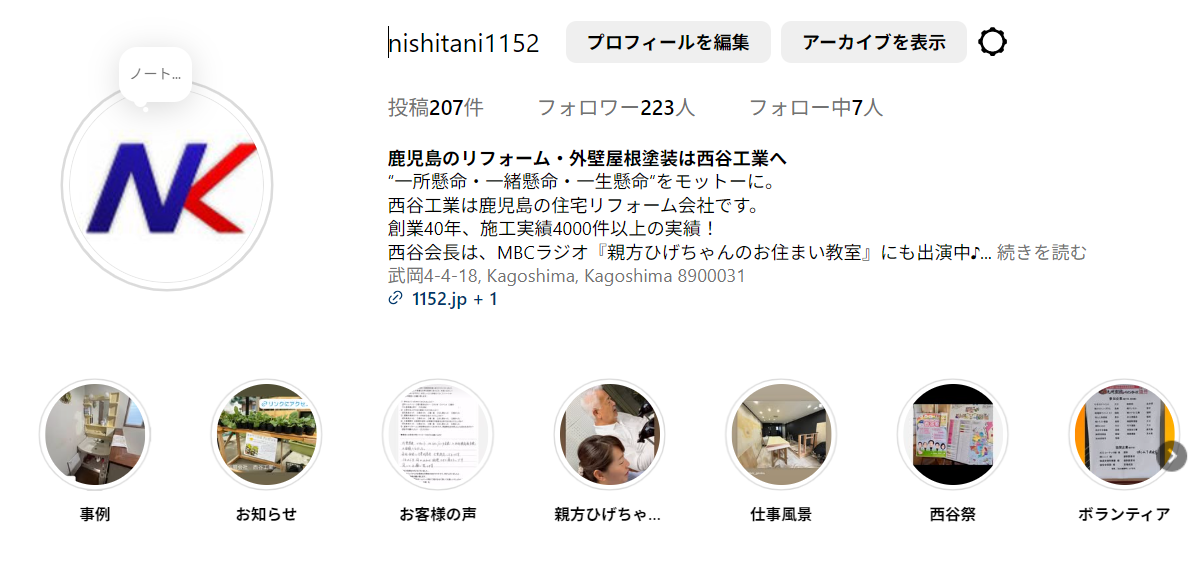
Task: Click the ノート… note bubble
Action: (x=155, y=75)
